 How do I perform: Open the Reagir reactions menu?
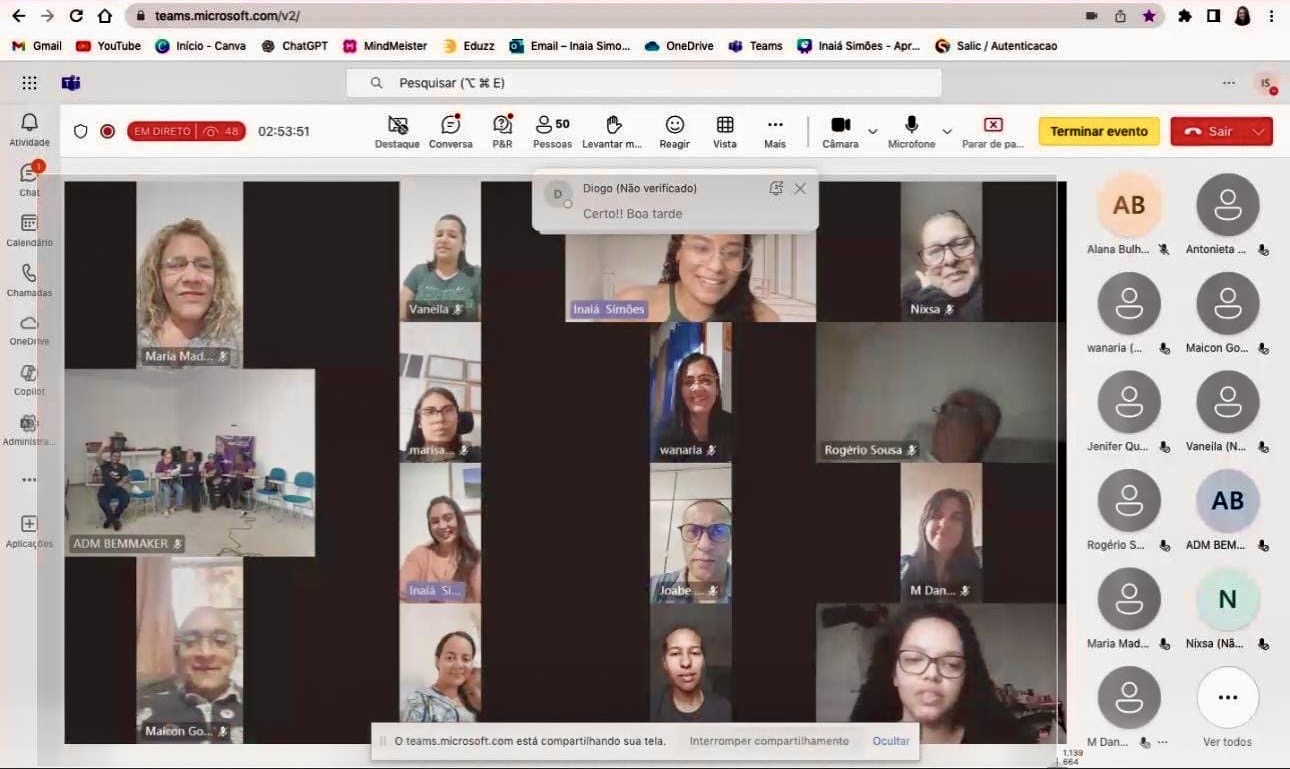675,130
